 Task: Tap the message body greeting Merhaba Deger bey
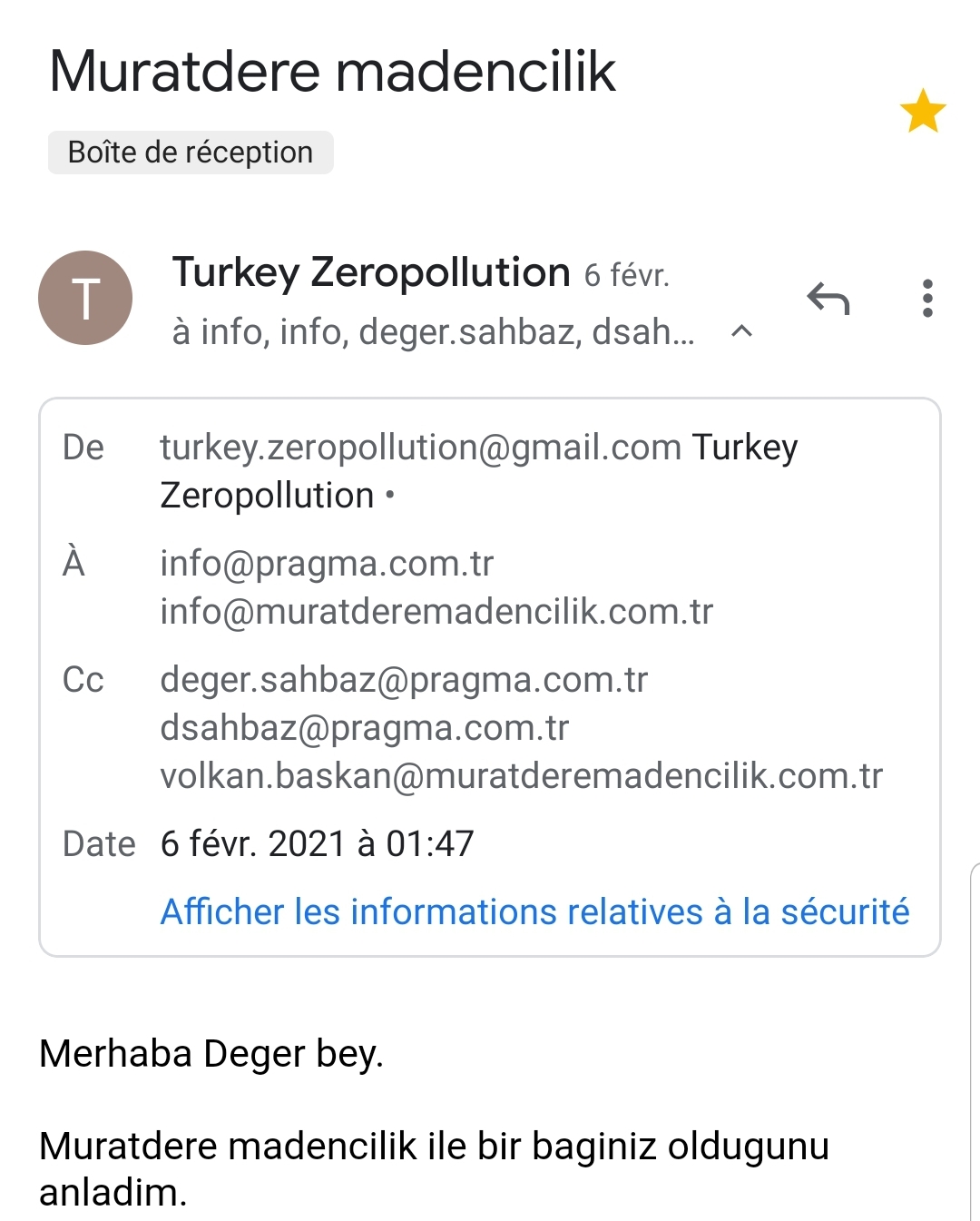[211, 1054]
